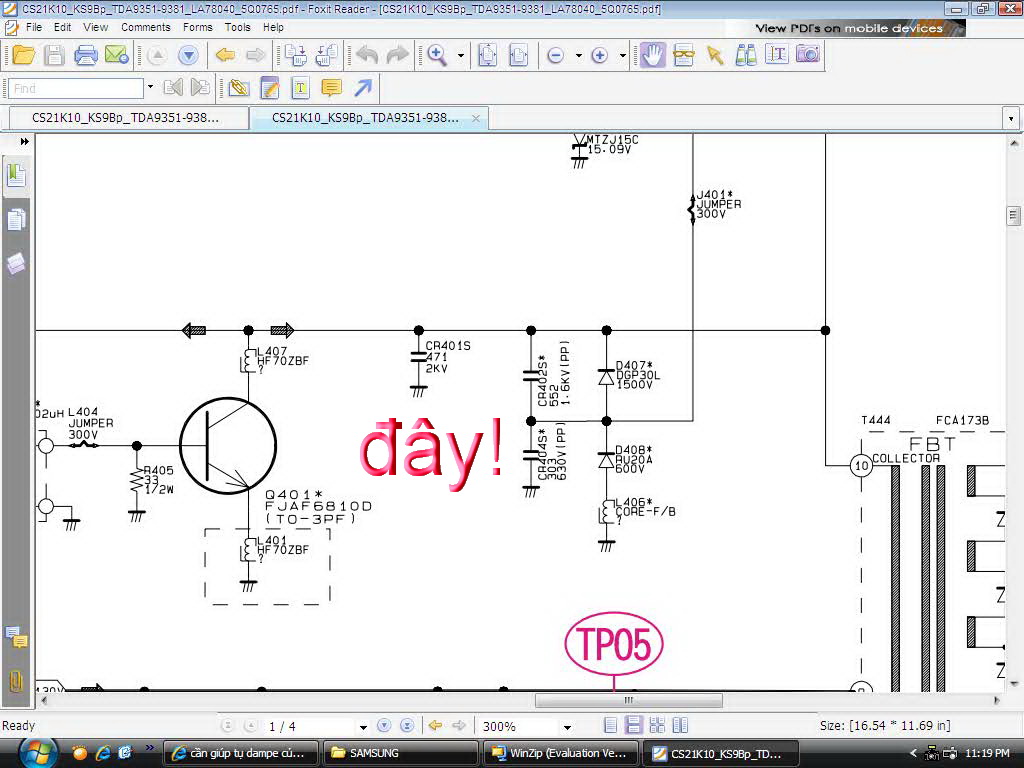This screenshot has width=1024, height=768.
Task: Click the redo arrow icon
Action: 397,56
